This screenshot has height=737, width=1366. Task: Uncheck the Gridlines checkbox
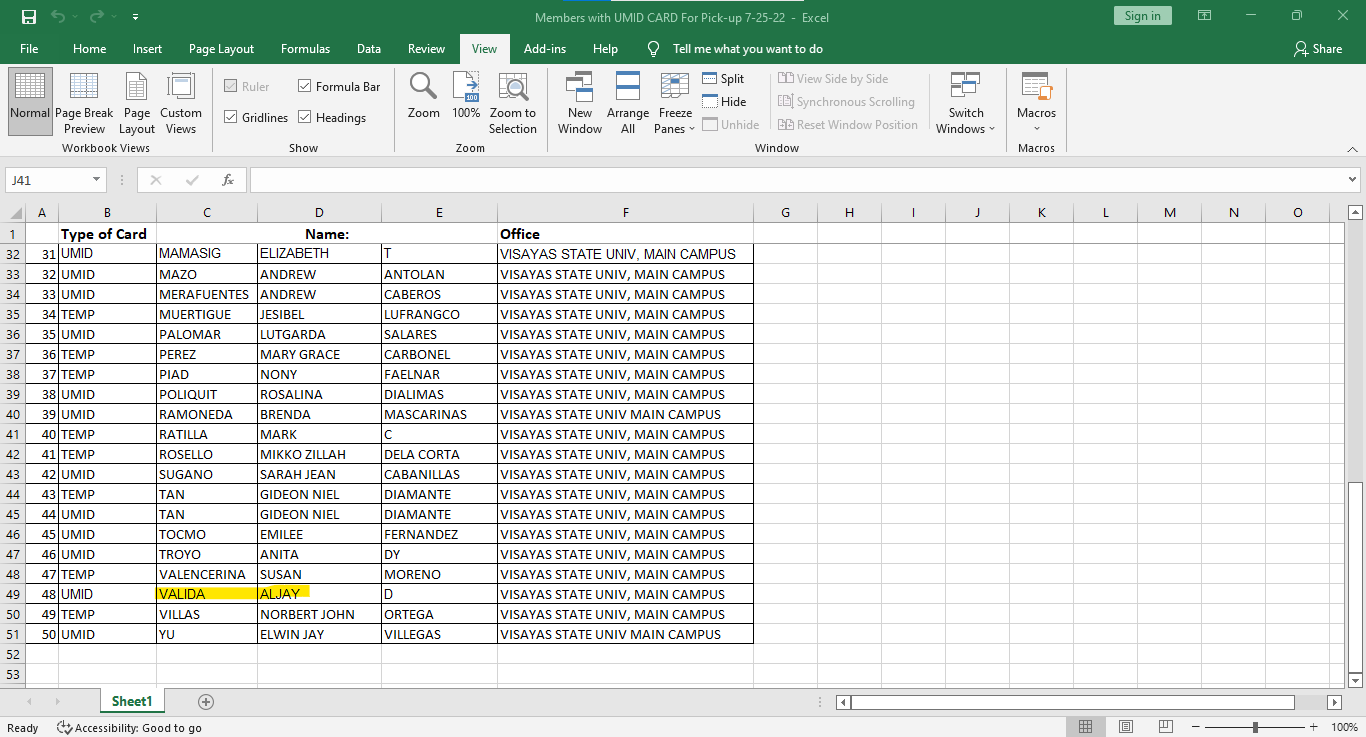(231, 118)
